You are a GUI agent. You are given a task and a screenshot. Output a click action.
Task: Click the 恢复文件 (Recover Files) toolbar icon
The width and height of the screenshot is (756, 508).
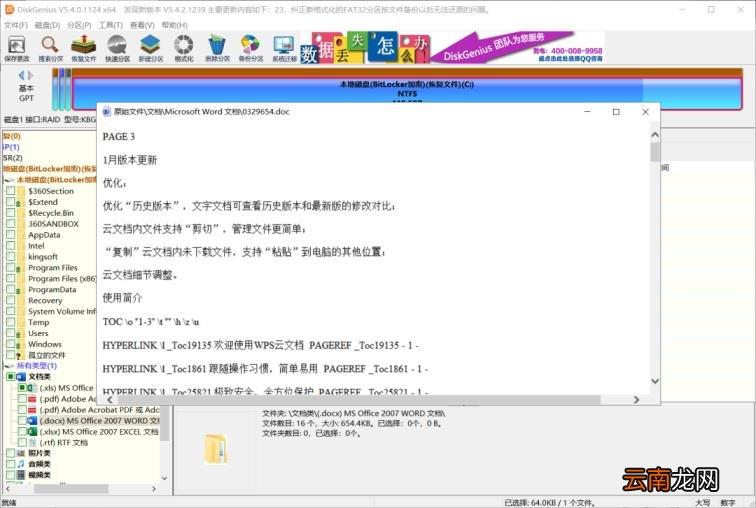point(84,49)
